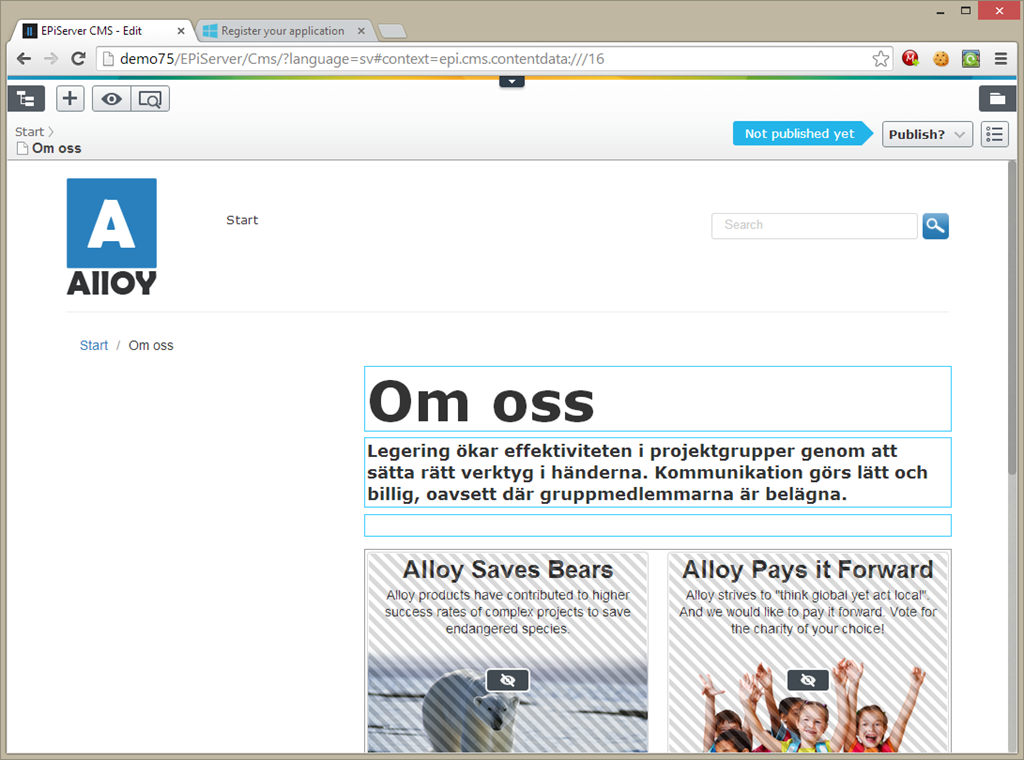Select the Start item in site navigation
The image size is (1024, 760).
point(242,220)
